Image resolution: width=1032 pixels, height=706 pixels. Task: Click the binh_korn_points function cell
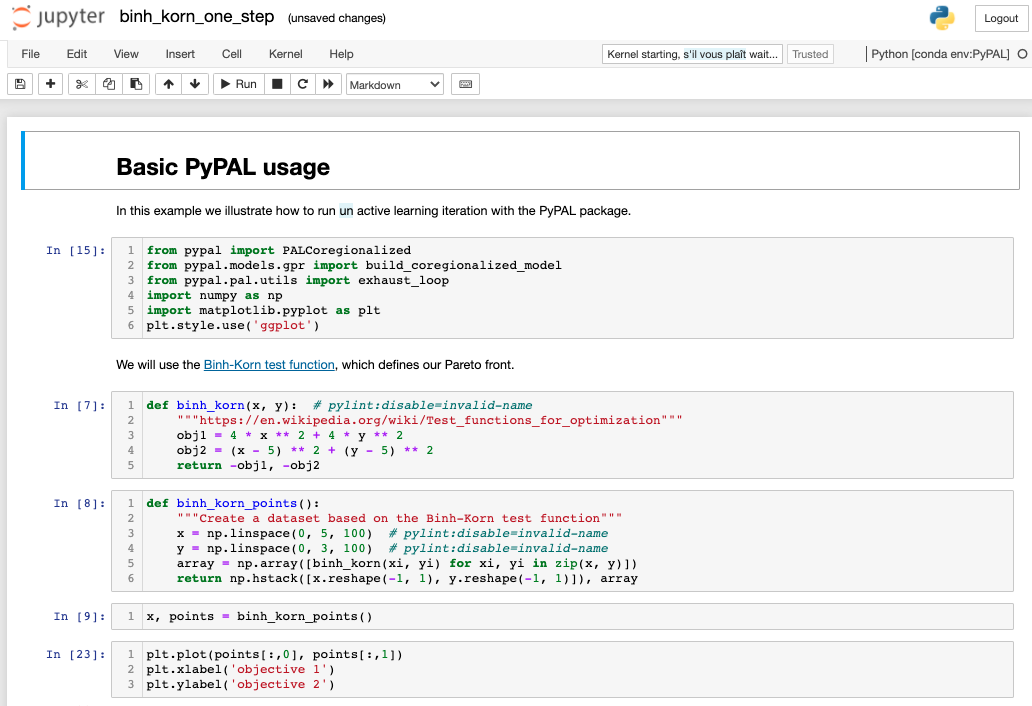coord(562,541)
